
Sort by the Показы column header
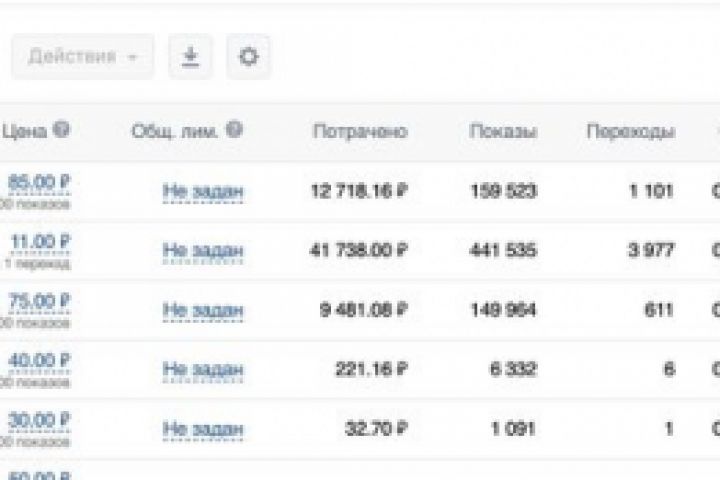[503, 131]
